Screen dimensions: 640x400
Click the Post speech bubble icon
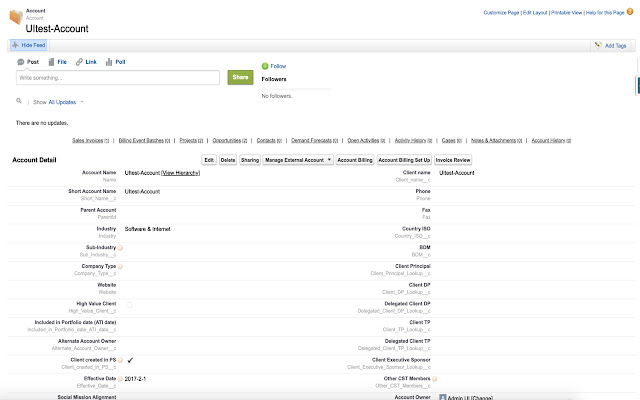pyautogui.click(x=20, y=62)
